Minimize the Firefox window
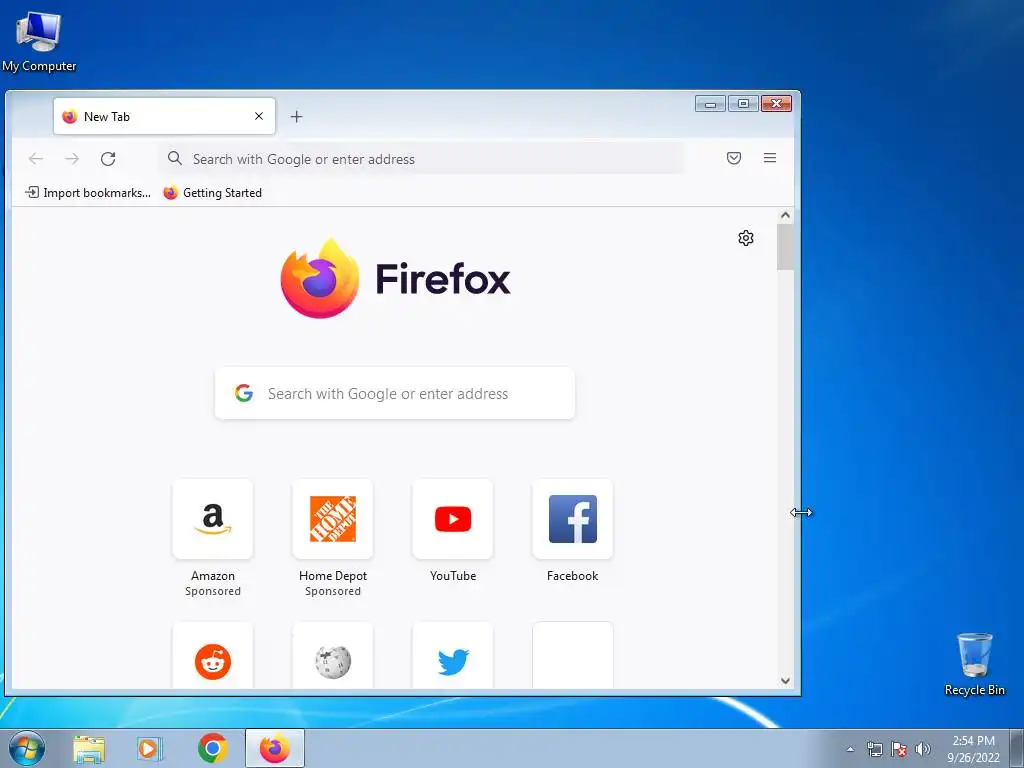 pos(711,104)
